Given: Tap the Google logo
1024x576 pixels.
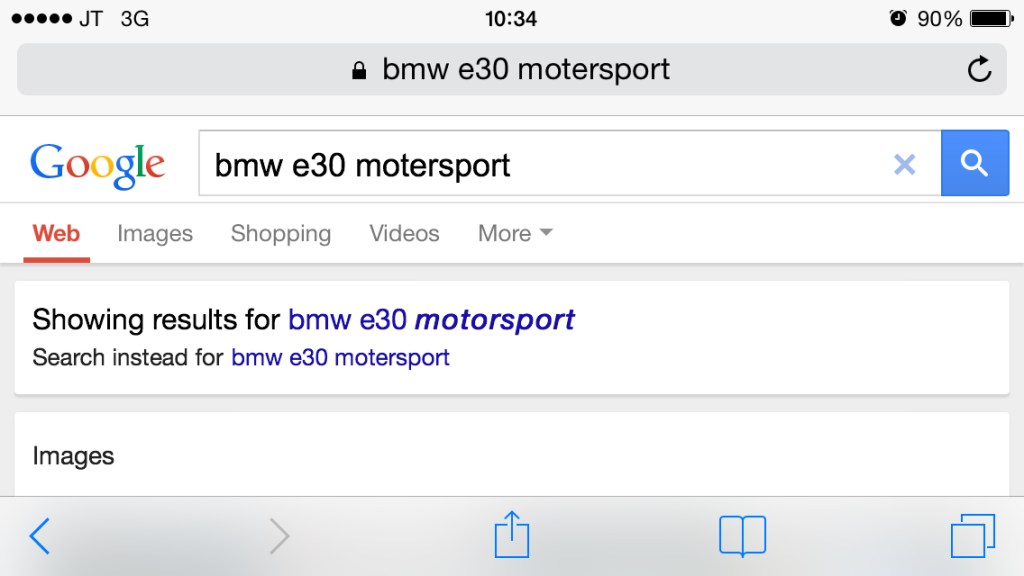Looking at the screenshot, I should click(x=97, y=165).
